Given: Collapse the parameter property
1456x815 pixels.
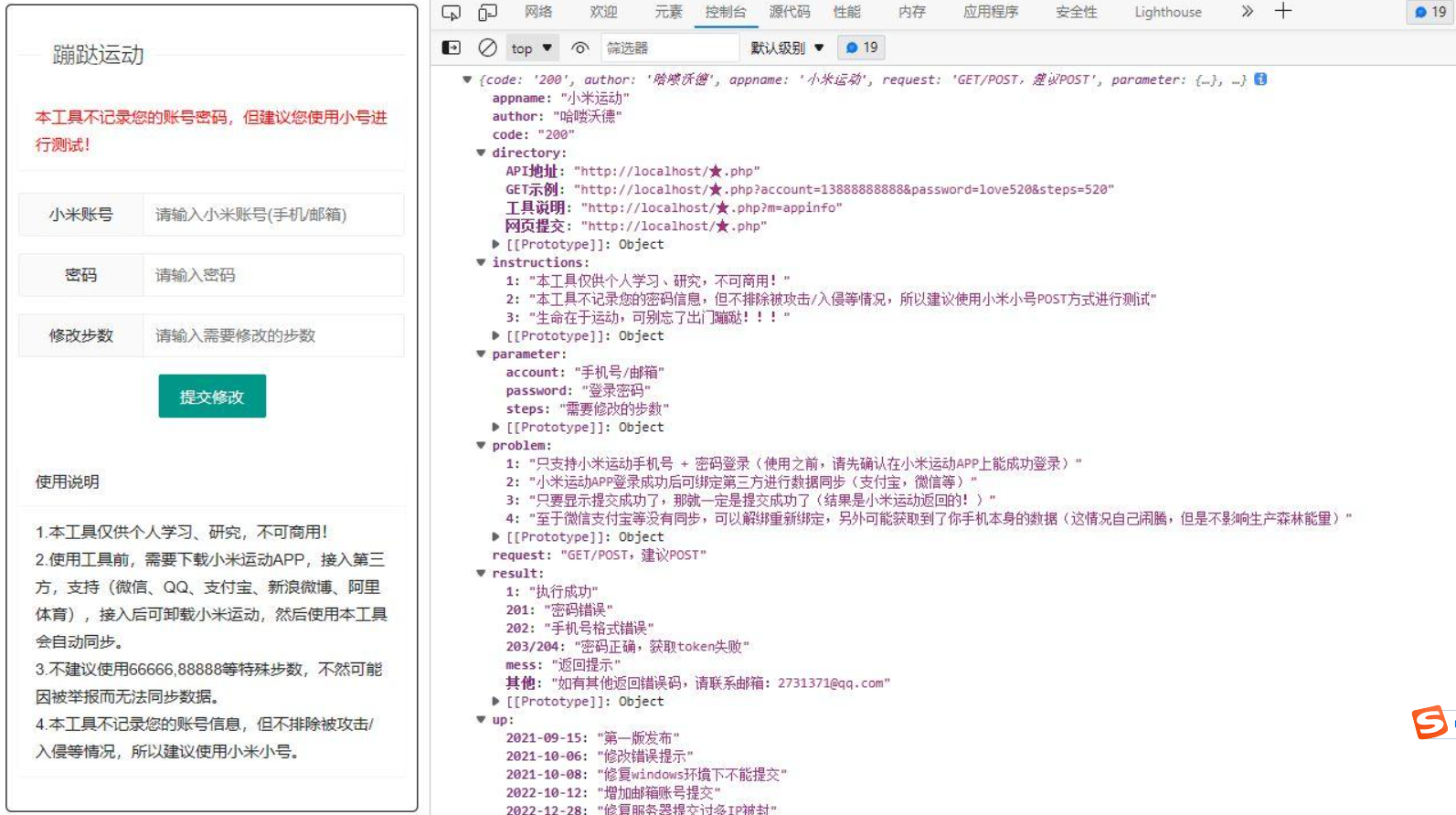Looking at the screenshot, I should coord(481,354).
